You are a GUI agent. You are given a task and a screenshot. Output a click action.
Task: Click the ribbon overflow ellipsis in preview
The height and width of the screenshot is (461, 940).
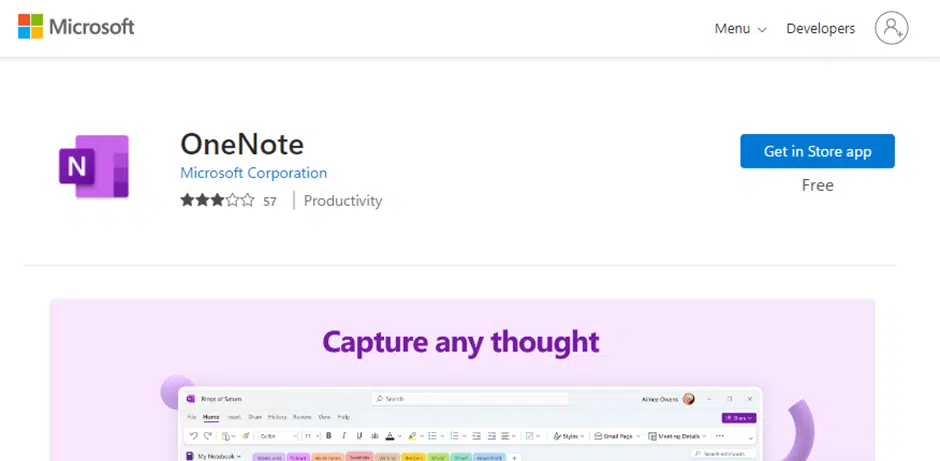pos(720,436)
